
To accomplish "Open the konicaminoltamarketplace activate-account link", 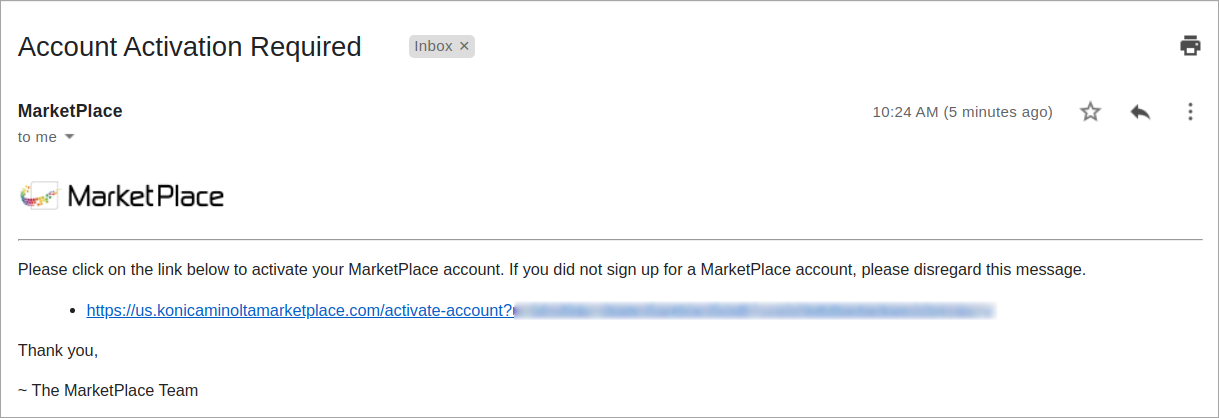I will [300, 311].
